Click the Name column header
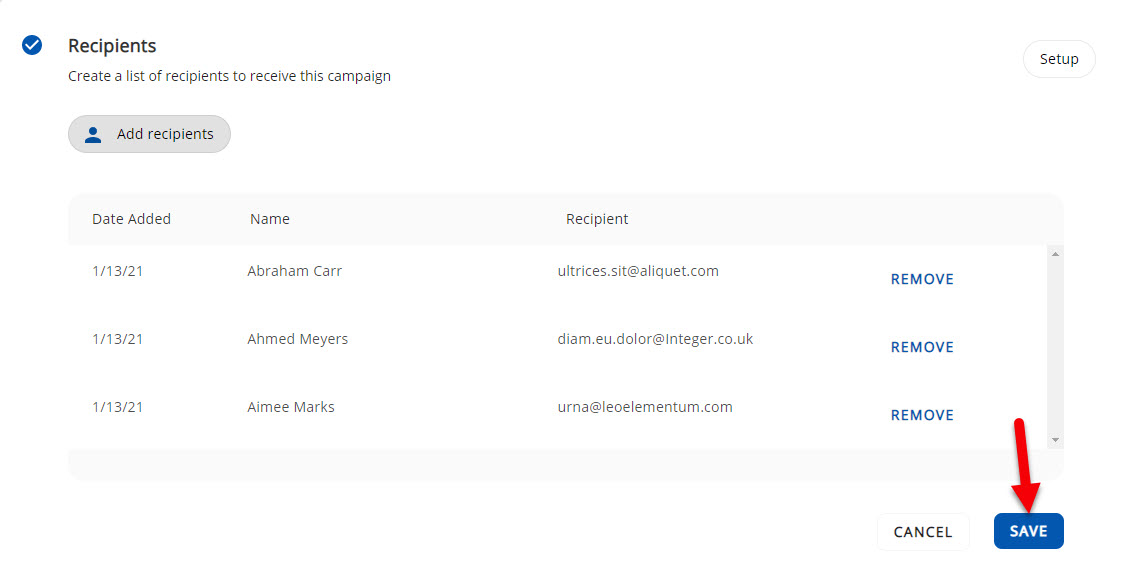 269,219
